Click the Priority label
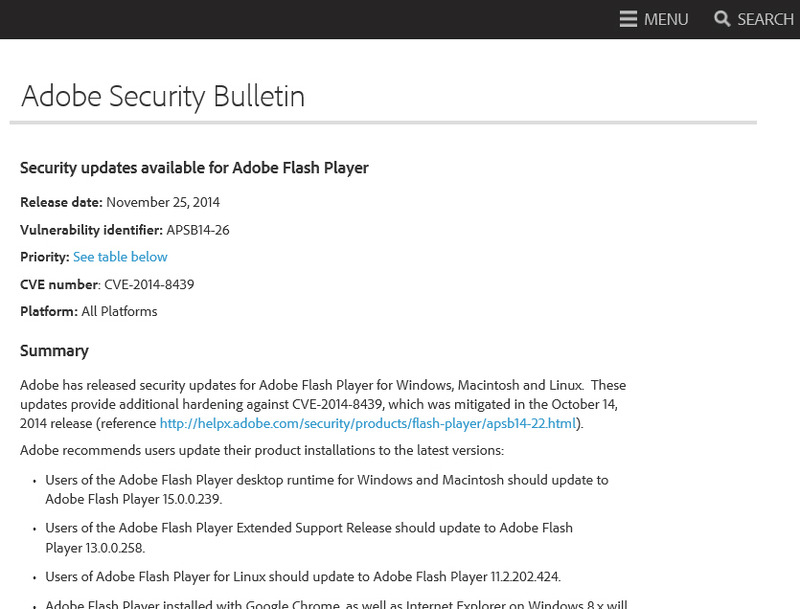 pos(44,257)
